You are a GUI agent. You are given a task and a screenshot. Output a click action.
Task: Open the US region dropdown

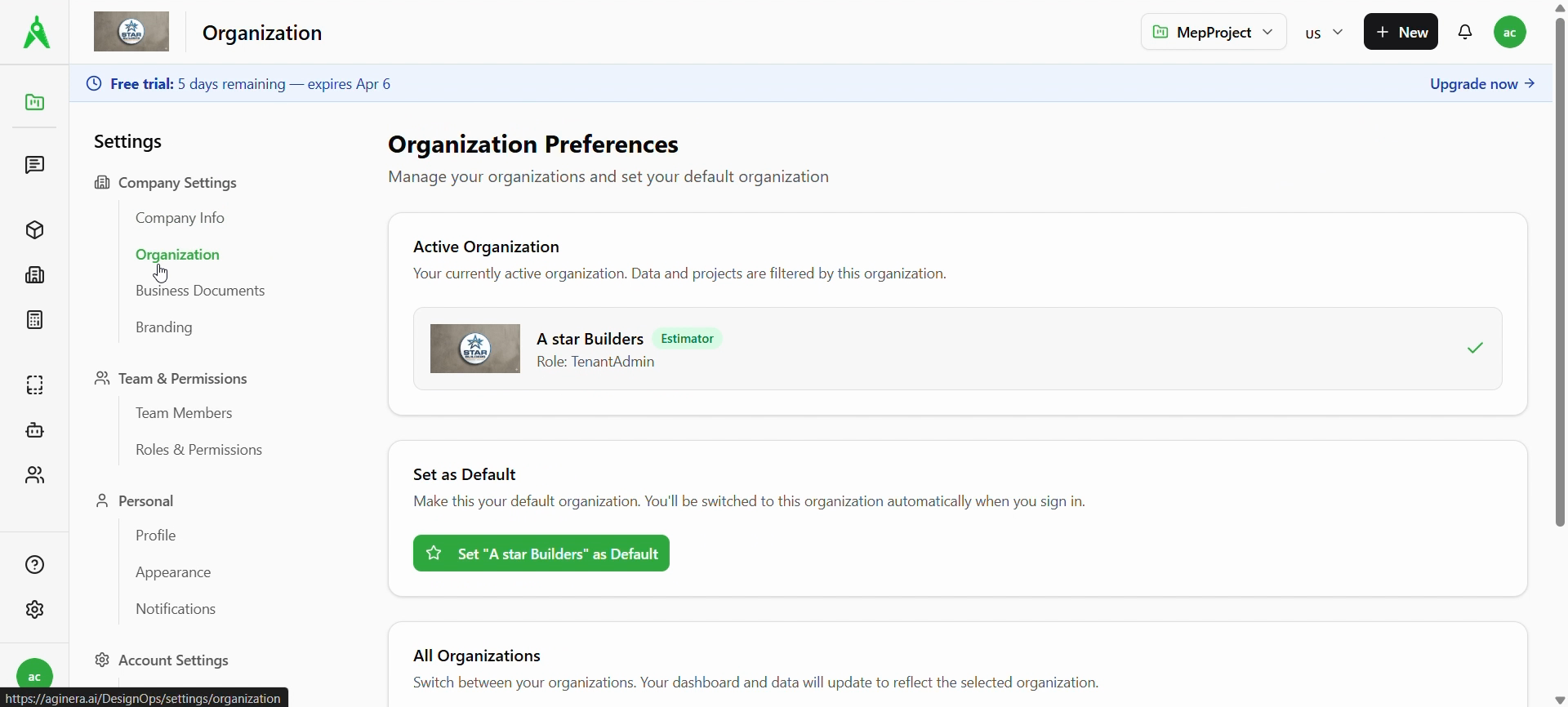[x=1324, y=33]
